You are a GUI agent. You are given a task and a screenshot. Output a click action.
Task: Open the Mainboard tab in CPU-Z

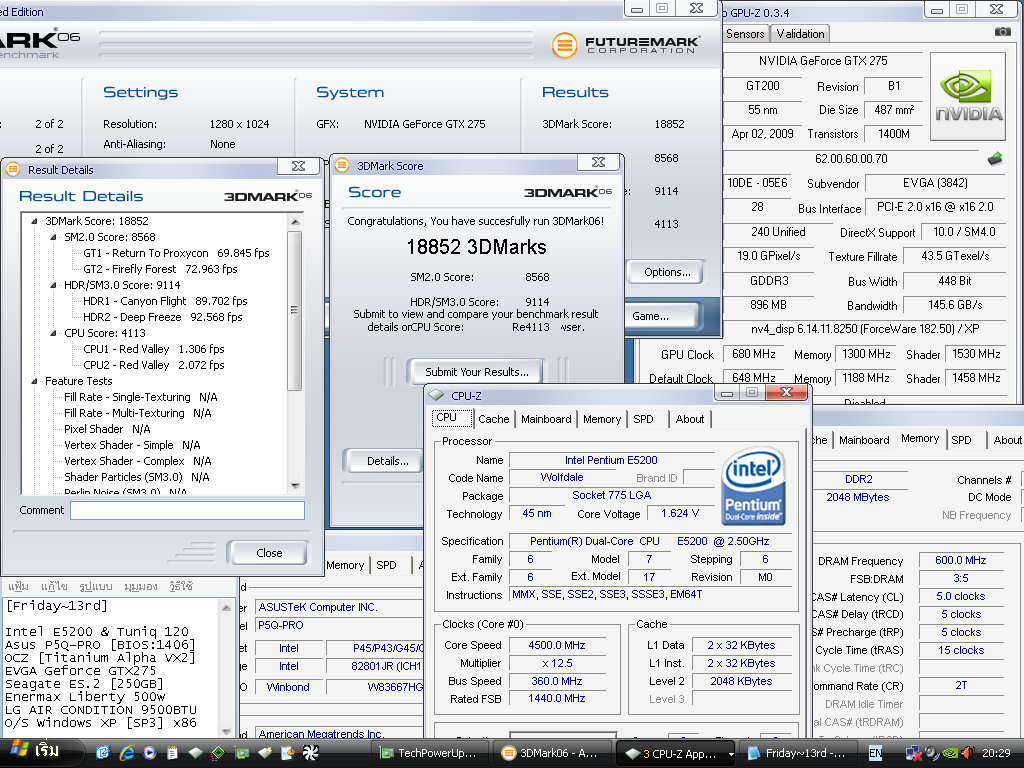click(x=546, y=419)
